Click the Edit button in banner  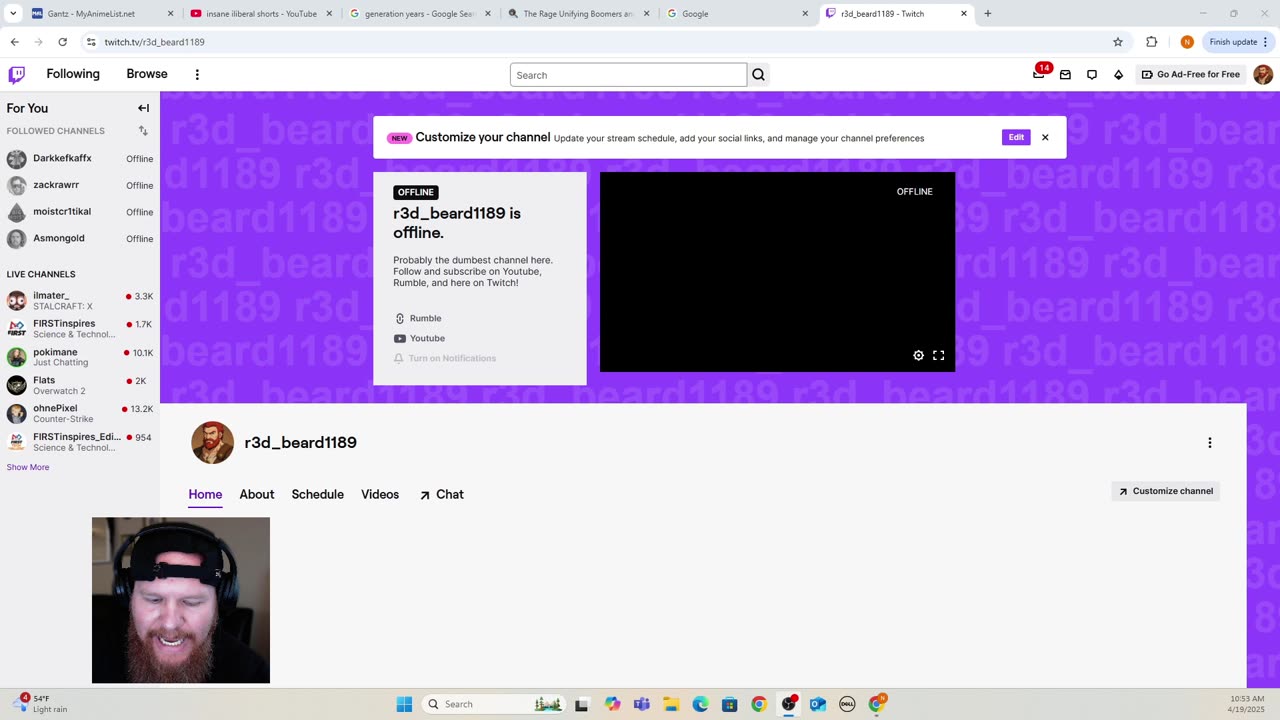click(x=1016, y=137)
